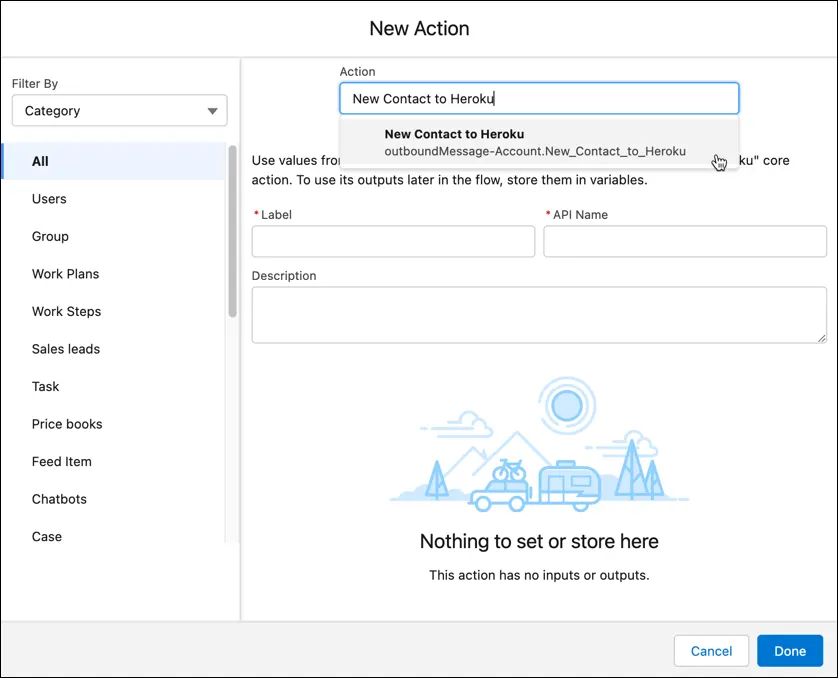Click the Label text field
Screen dimensions: 838x678
coord(393,241)
